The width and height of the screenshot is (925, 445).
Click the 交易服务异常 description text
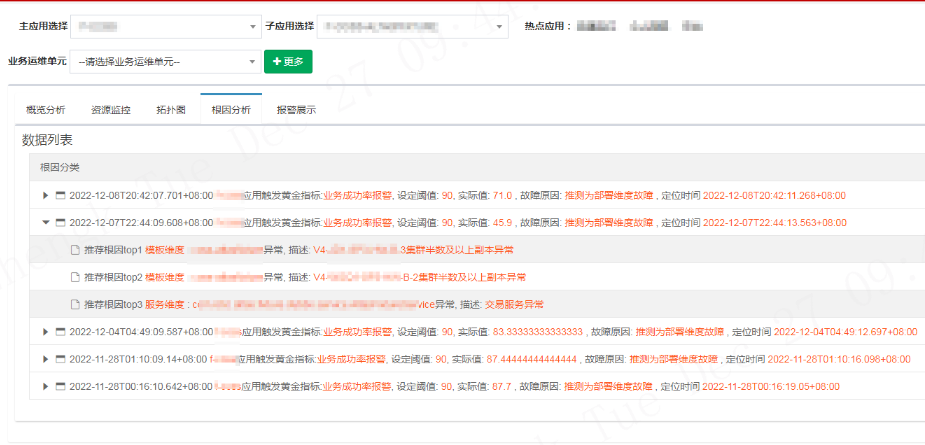(x=514, y=305)
